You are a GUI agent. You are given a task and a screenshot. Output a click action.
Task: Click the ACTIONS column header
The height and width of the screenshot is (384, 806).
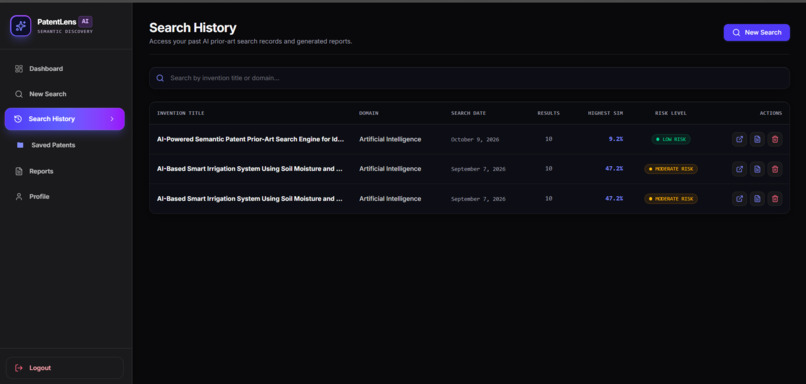point(771,113)
